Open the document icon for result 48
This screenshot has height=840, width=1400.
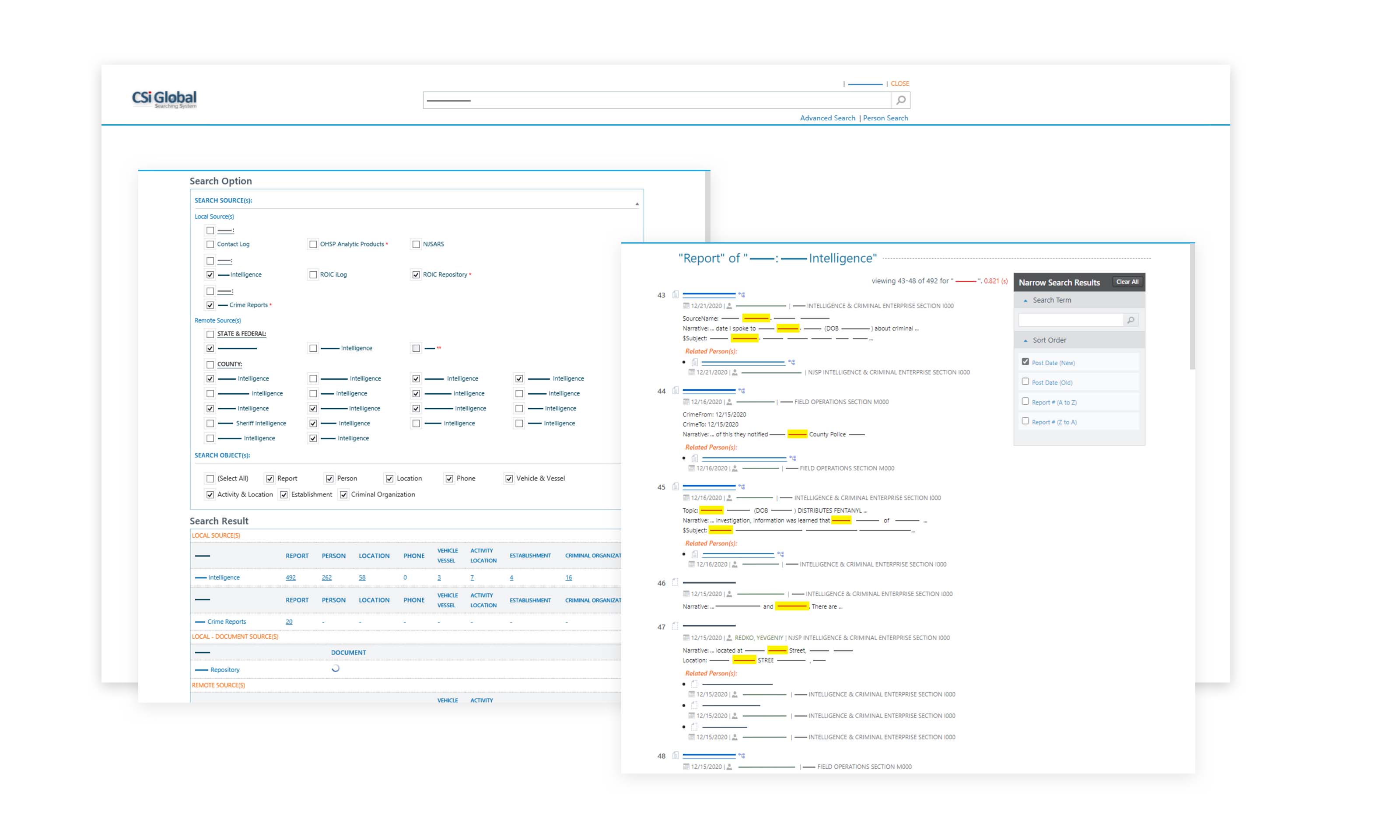pyautogui.click(x=675, y=756)
